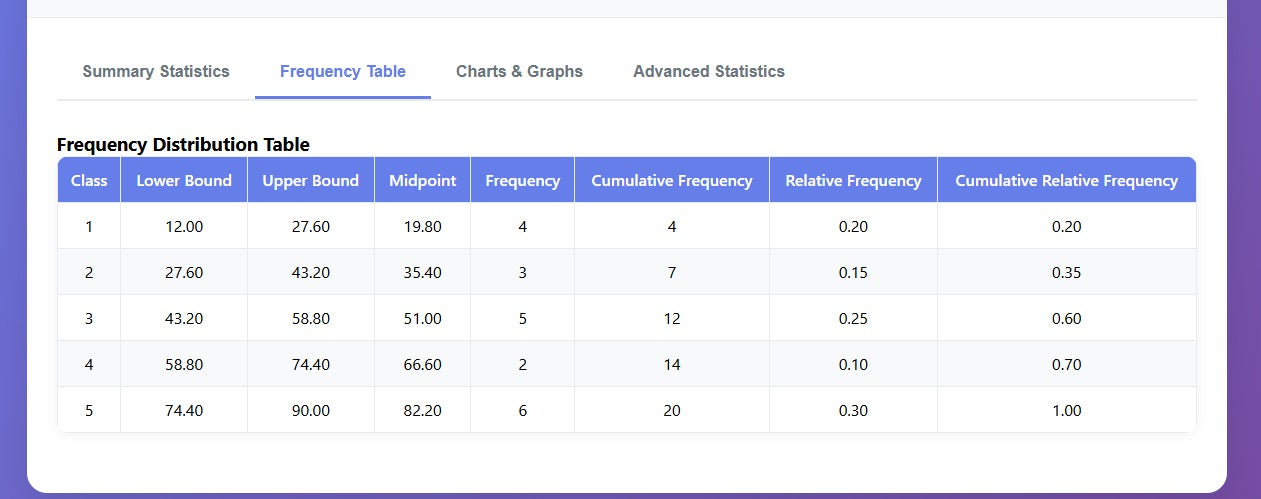Click midpoint value 66.60
The image size is (1261, 499).
point(423,365)
